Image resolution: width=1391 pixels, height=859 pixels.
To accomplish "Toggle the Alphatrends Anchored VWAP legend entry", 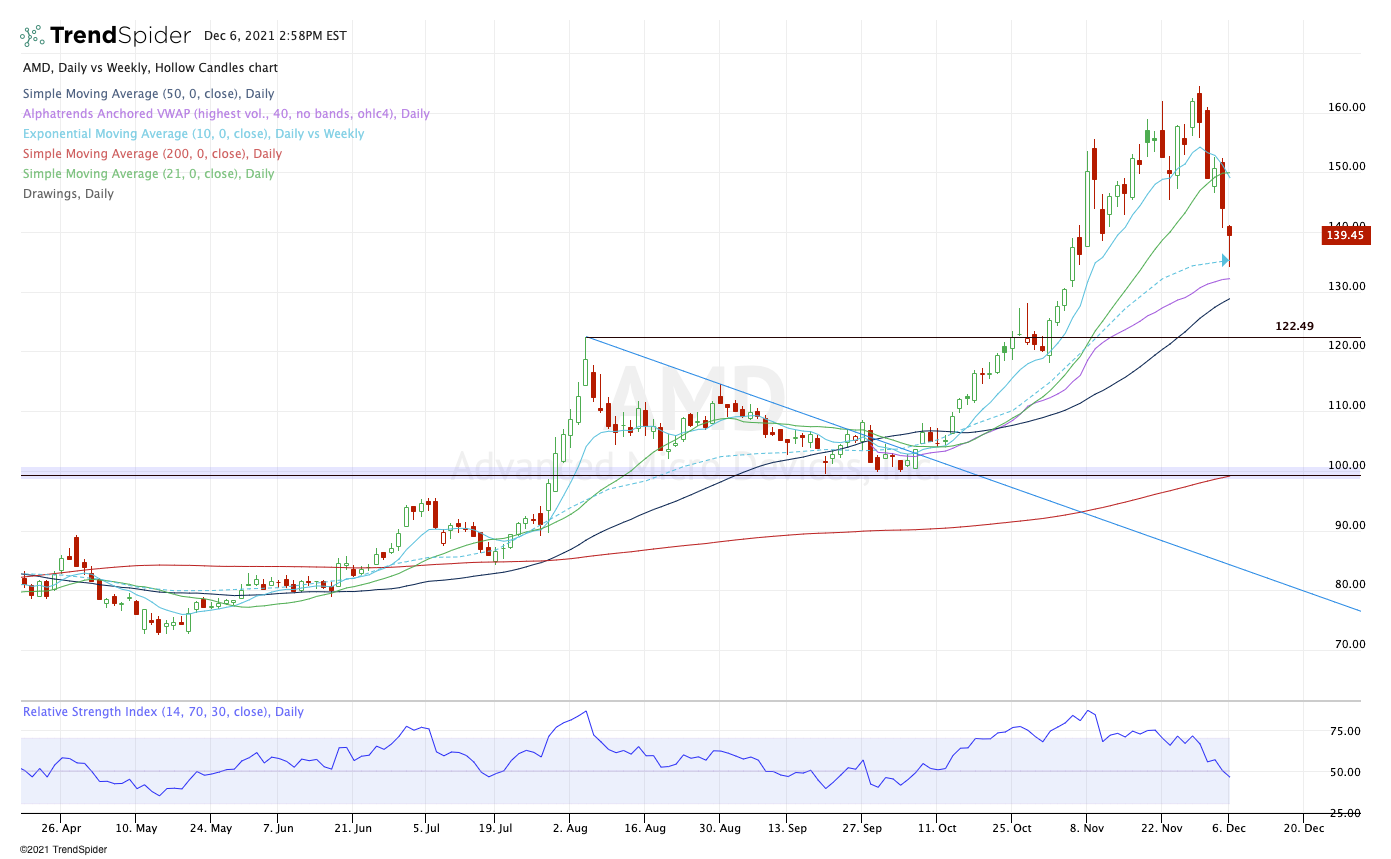I will (226, 114).
